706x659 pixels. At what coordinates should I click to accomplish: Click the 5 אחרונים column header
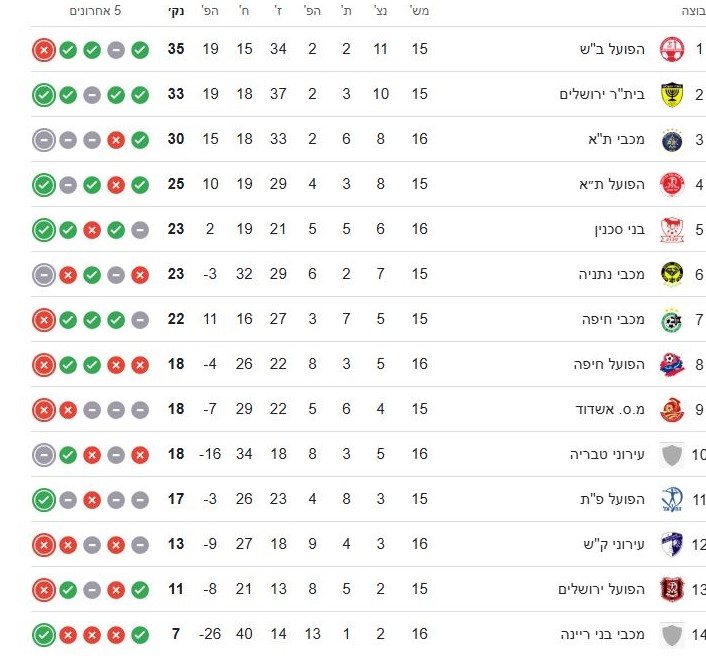pos(95,12)
